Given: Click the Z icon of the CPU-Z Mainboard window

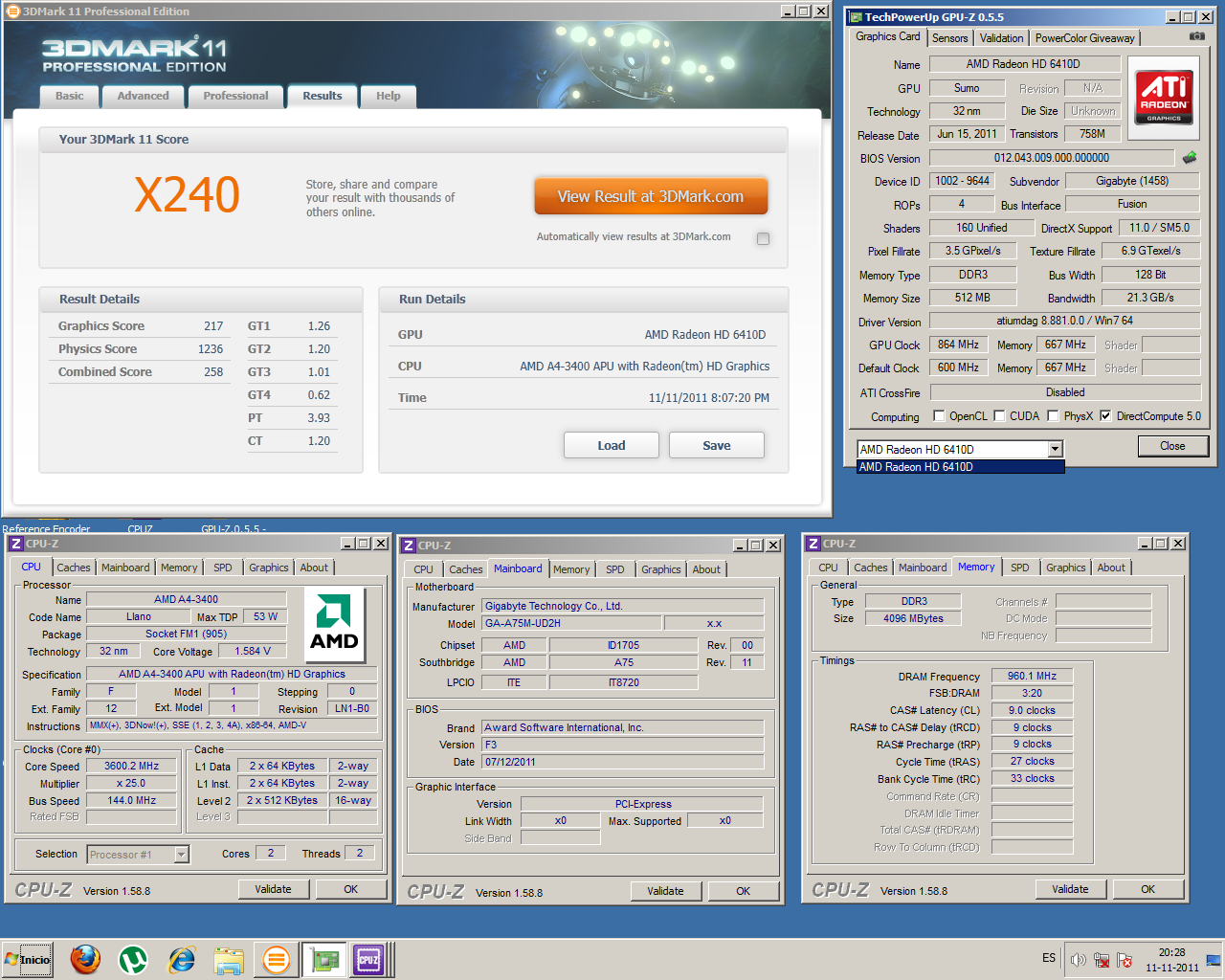Looking at the screenshot, I should (x=409, y=546).
